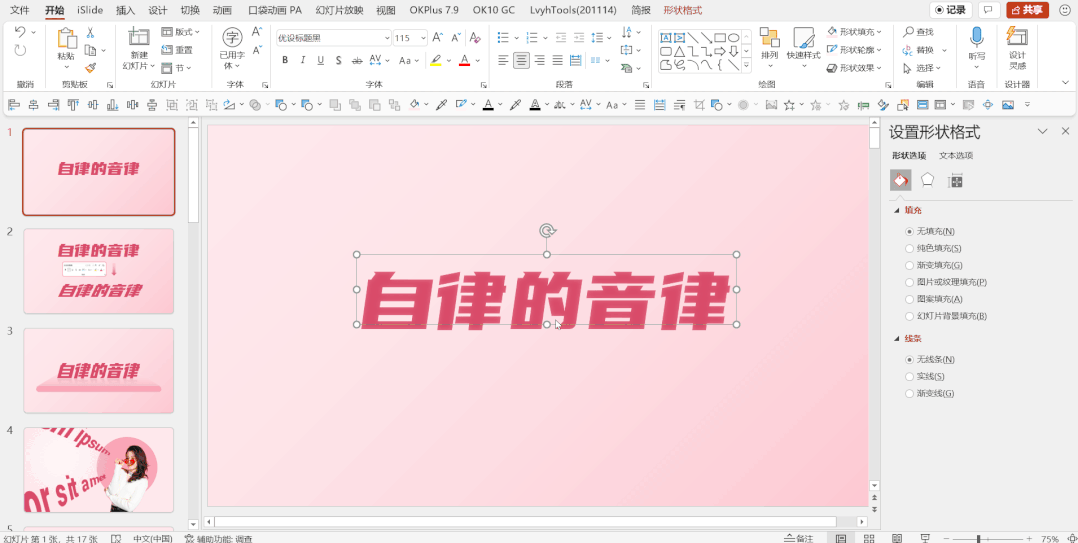Click the Undo arrow icon
The height and width of the screenshot is (543, 1078).
pyautogui.click(x=21, y=32)
